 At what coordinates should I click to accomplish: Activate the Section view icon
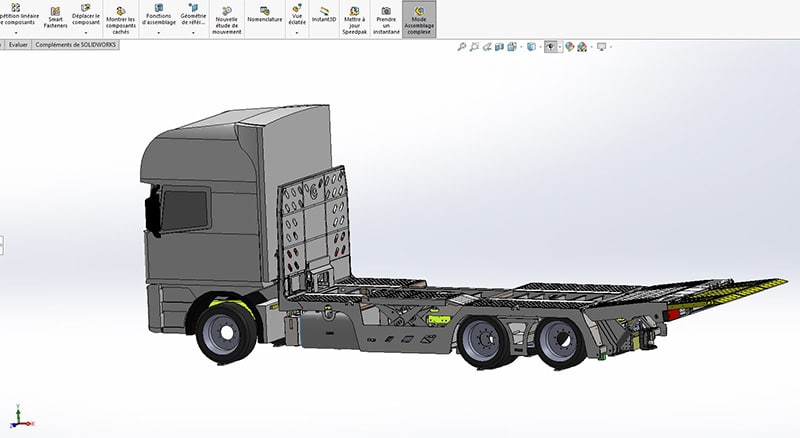pyautogui.click(x=499, y=47)
